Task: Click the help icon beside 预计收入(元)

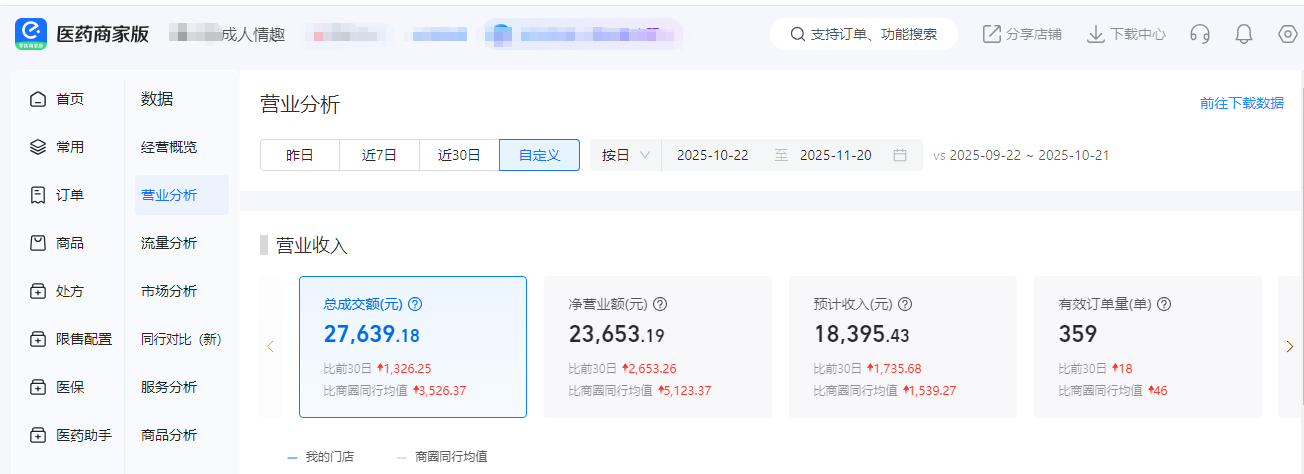Action: point(905,304)
